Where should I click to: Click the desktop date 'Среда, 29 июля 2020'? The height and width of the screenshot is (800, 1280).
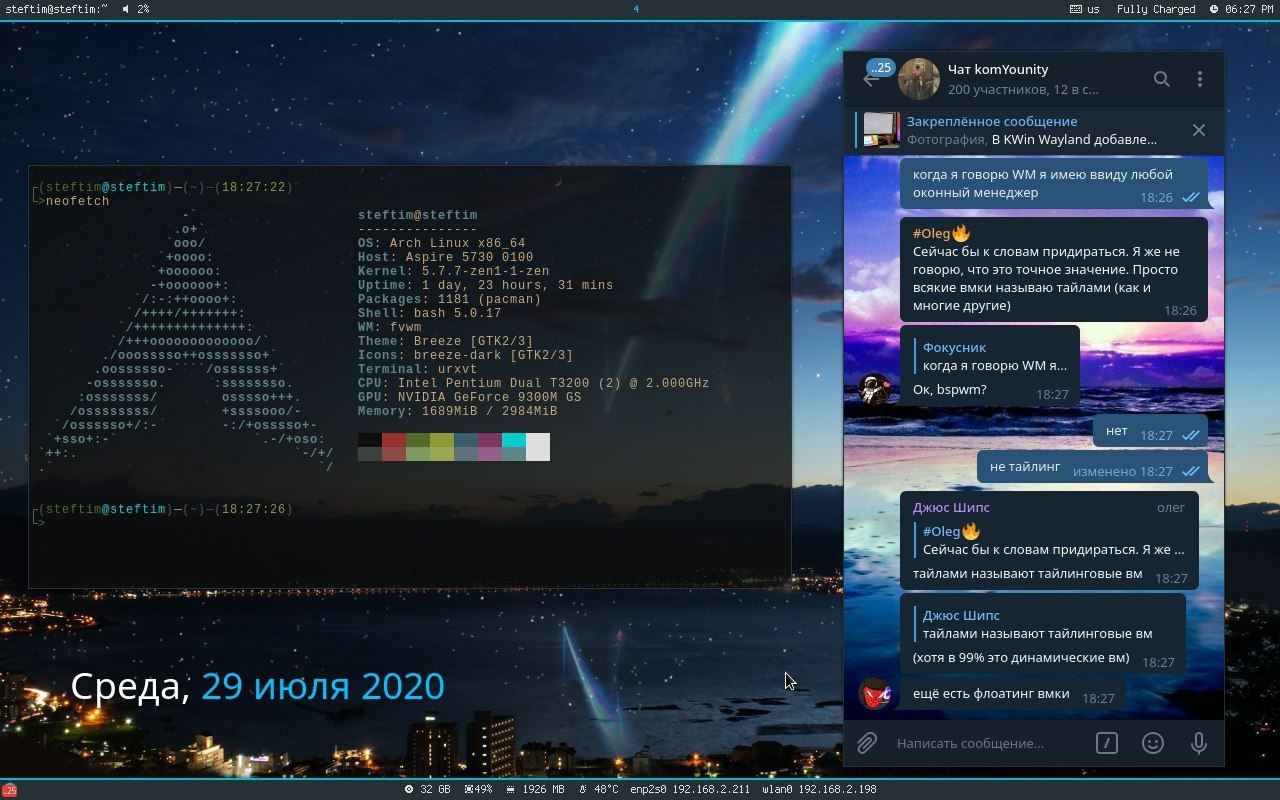pyautogui.click(x=257, y=686)
